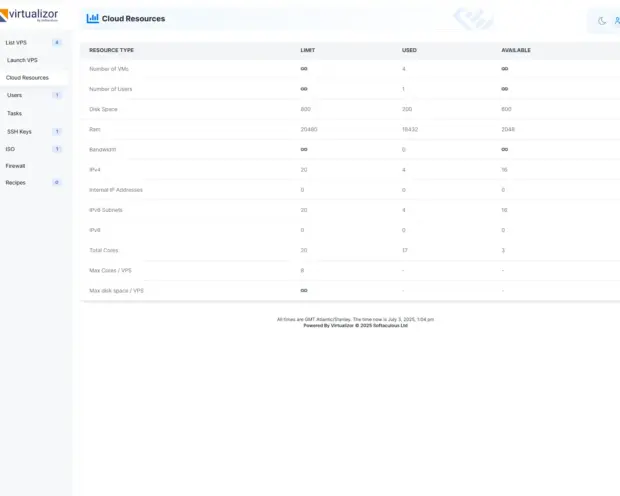The width and height of the screenshot is (620, 496).
Task: Open the Recipes section
Action: coord(15,183)
